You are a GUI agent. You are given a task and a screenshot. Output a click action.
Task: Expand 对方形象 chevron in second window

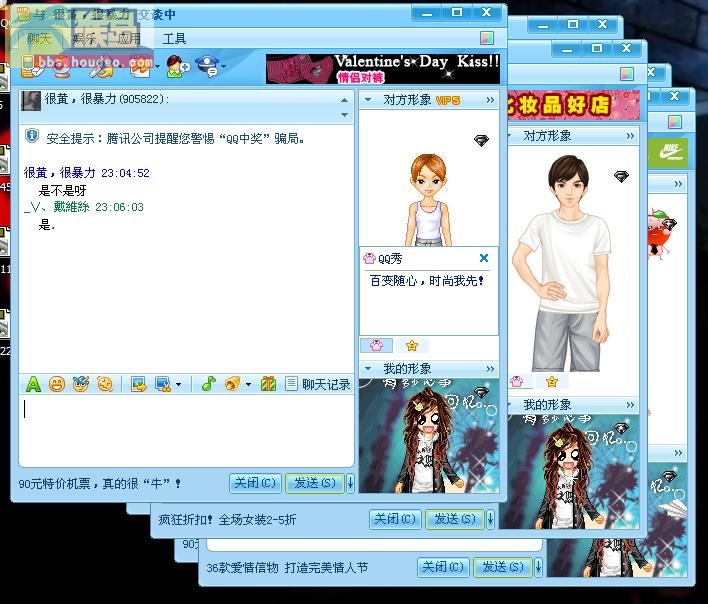tap(630, 136)
